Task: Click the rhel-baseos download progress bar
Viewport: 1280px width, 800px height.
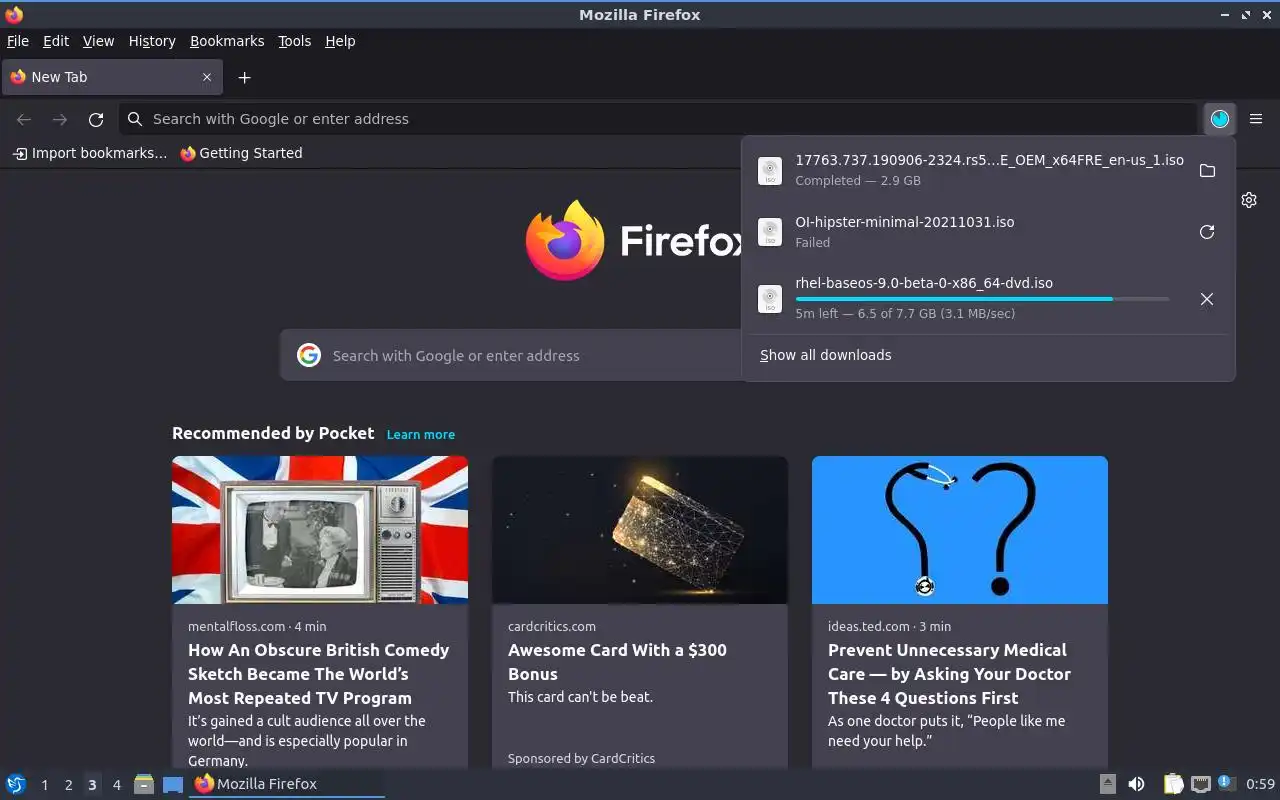Action: point(982,298)
